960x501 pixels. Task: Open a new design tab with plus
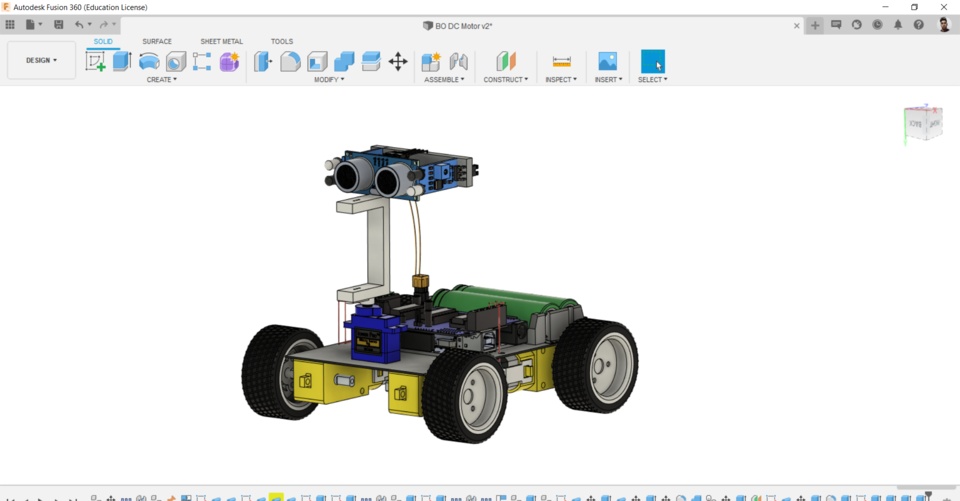[815, 25]
